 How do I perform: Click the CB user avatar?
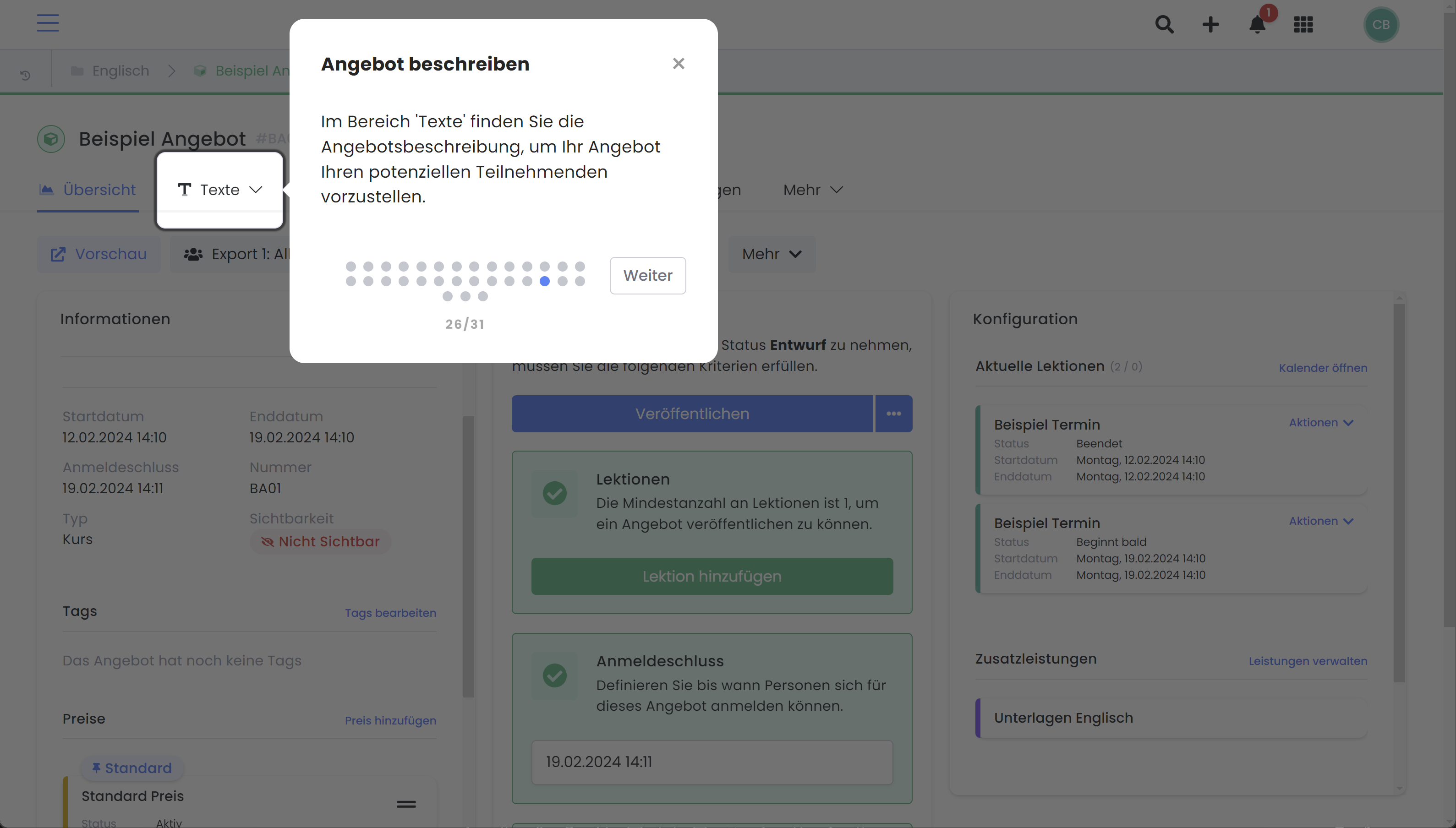(1381, 24)
